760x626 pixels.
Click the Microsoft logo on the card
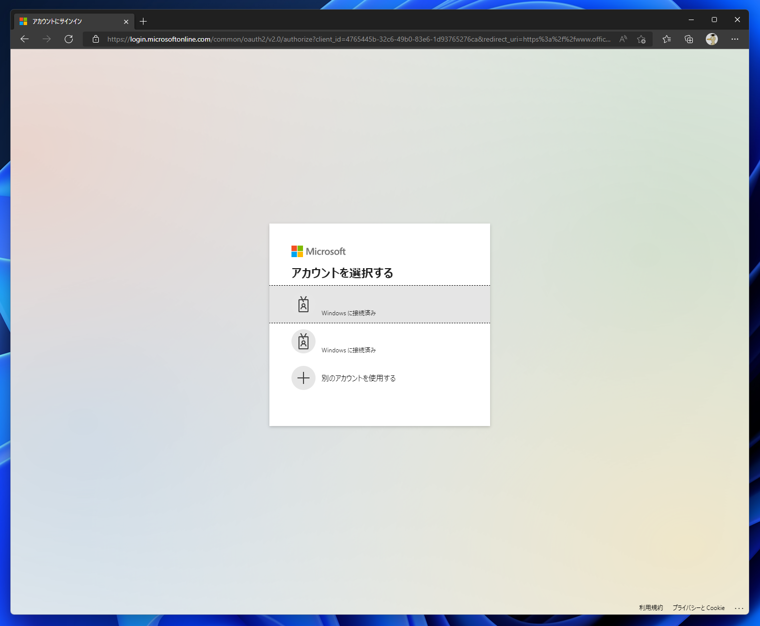click(318, 251)
